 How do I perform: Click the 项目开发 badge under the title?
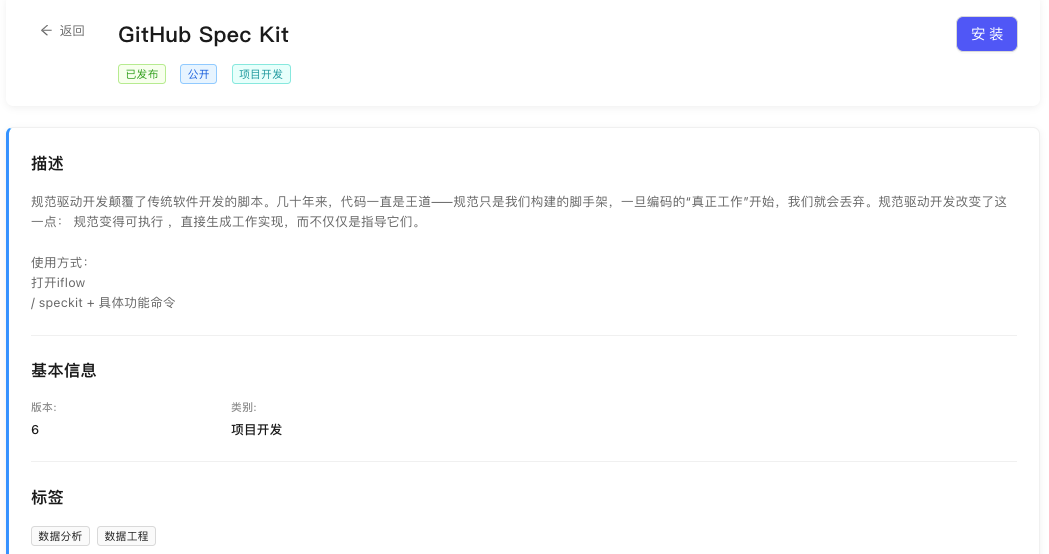pyautogui.click(x=261, y=74)
